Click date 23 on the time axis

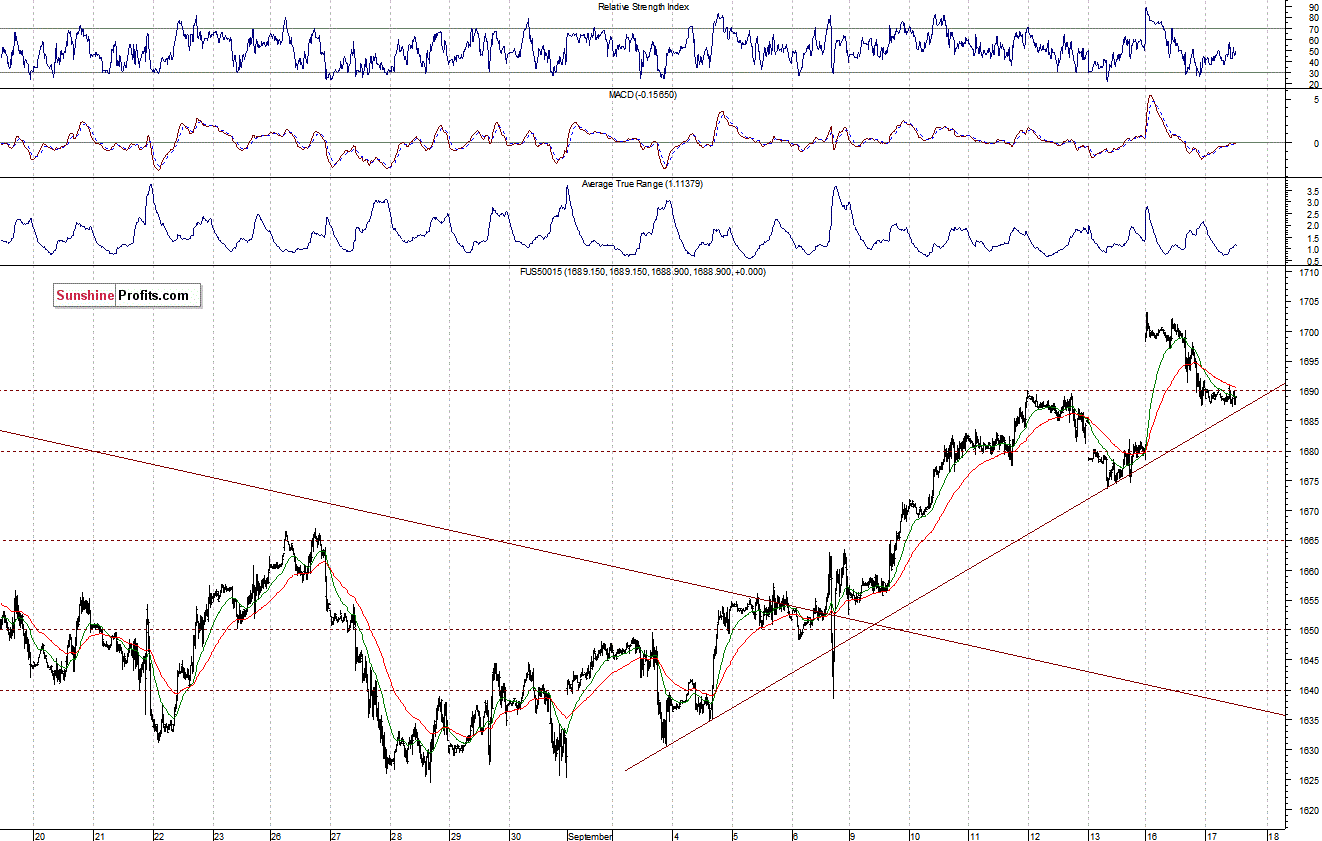pyautogui.click(x=218, y=835)
